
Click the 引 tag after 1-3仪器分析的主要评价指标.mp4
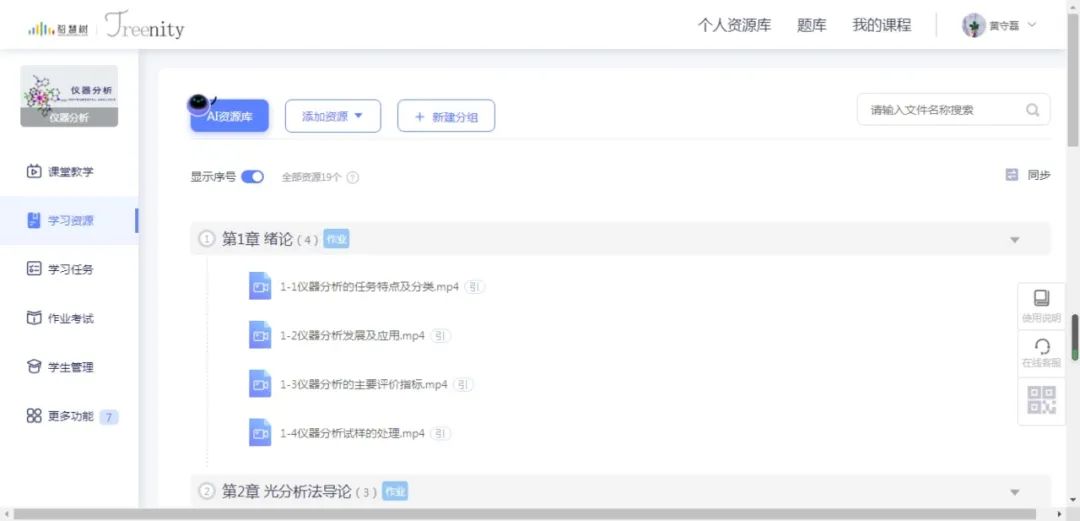click(x=464, y=385)
